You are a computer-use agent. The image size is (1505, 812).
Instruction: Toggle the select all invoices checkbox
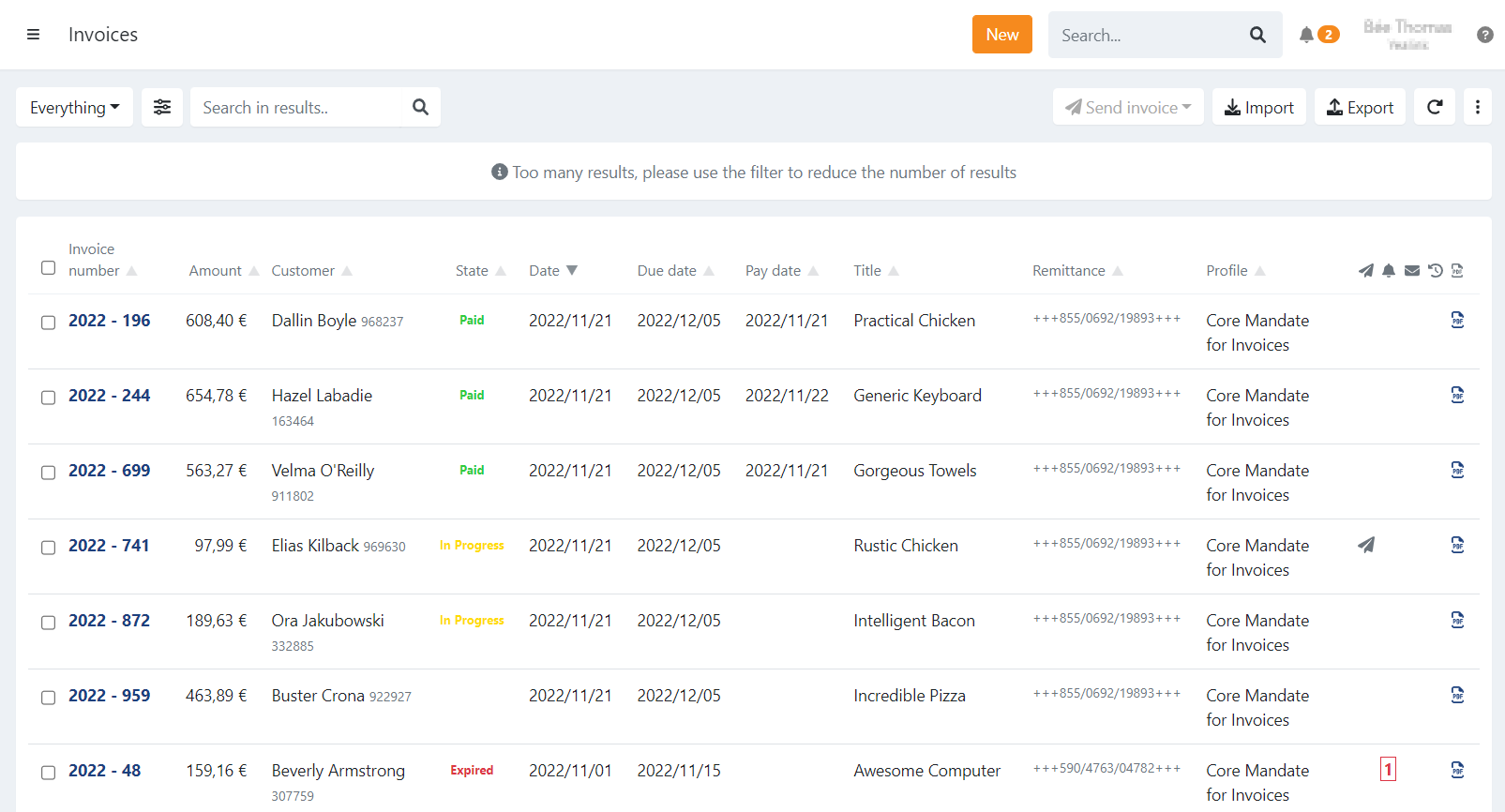(49, 268)
